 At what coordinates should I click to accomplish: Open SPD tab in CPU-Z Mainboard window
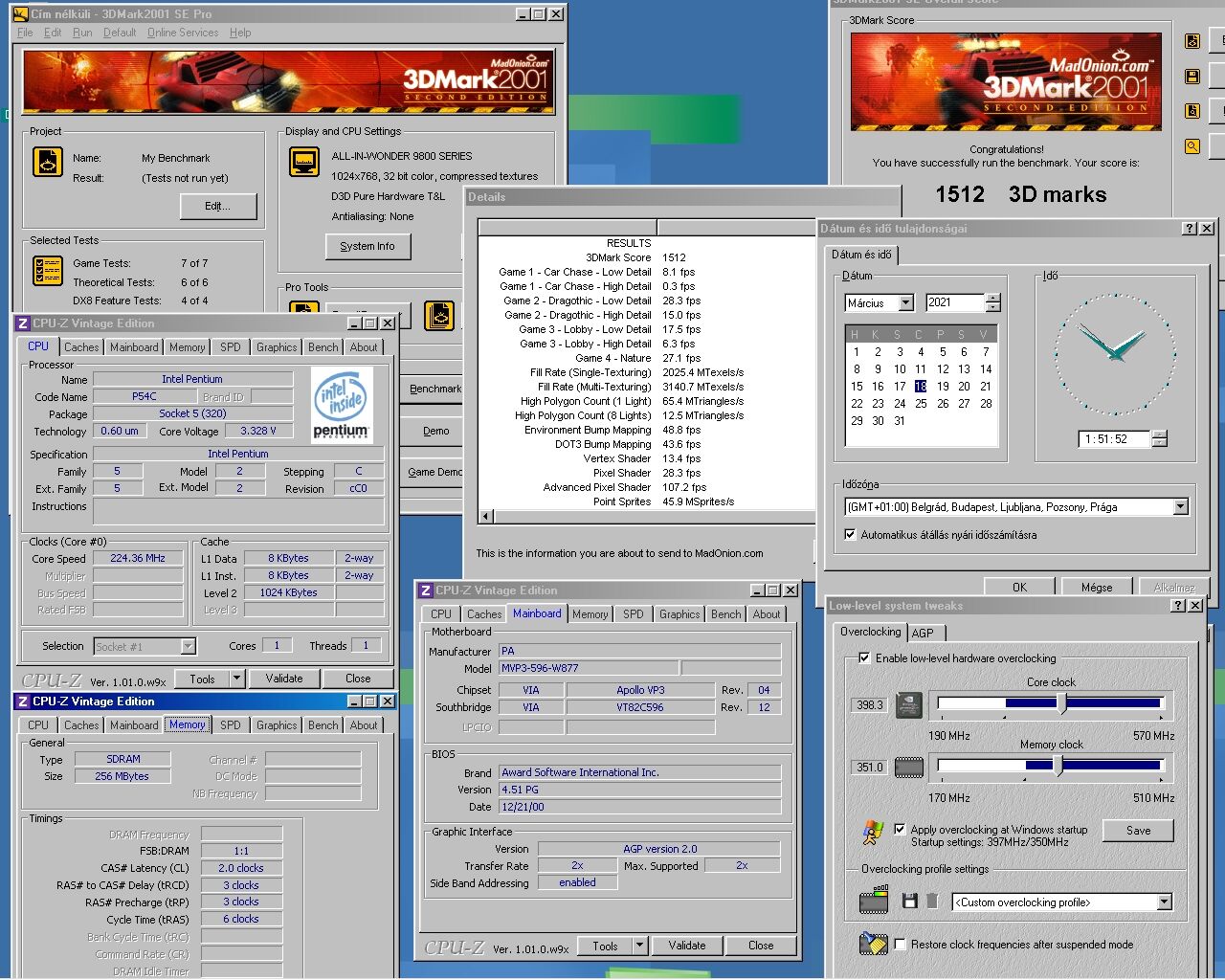[634, 614]
